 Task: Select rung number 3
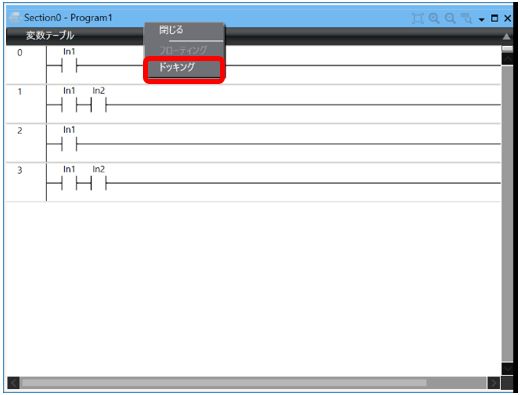[x=20, y=170]
